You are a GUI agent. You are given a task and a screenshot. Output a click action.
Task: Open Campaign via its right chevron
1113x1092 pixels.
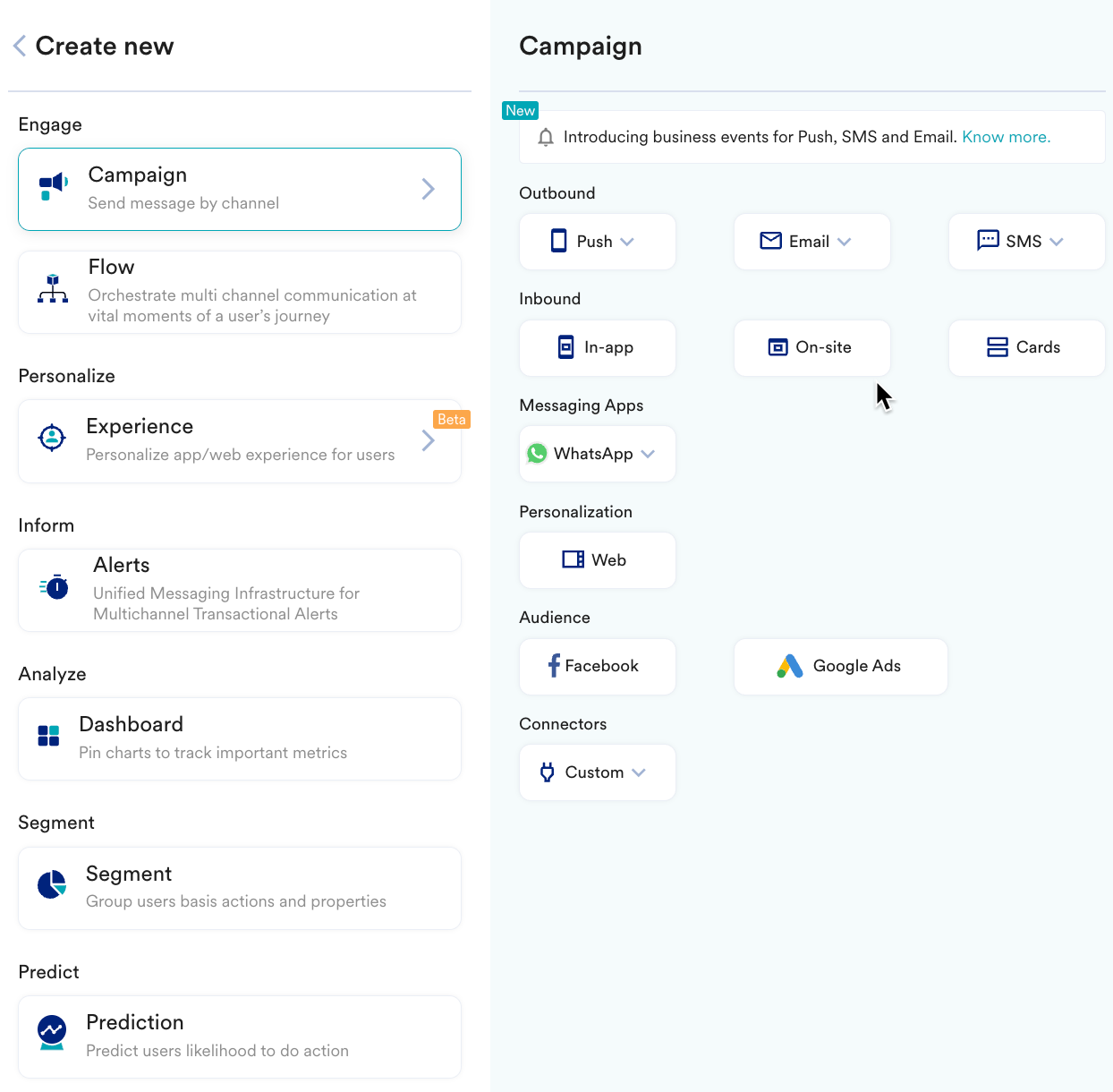(429, 189)
